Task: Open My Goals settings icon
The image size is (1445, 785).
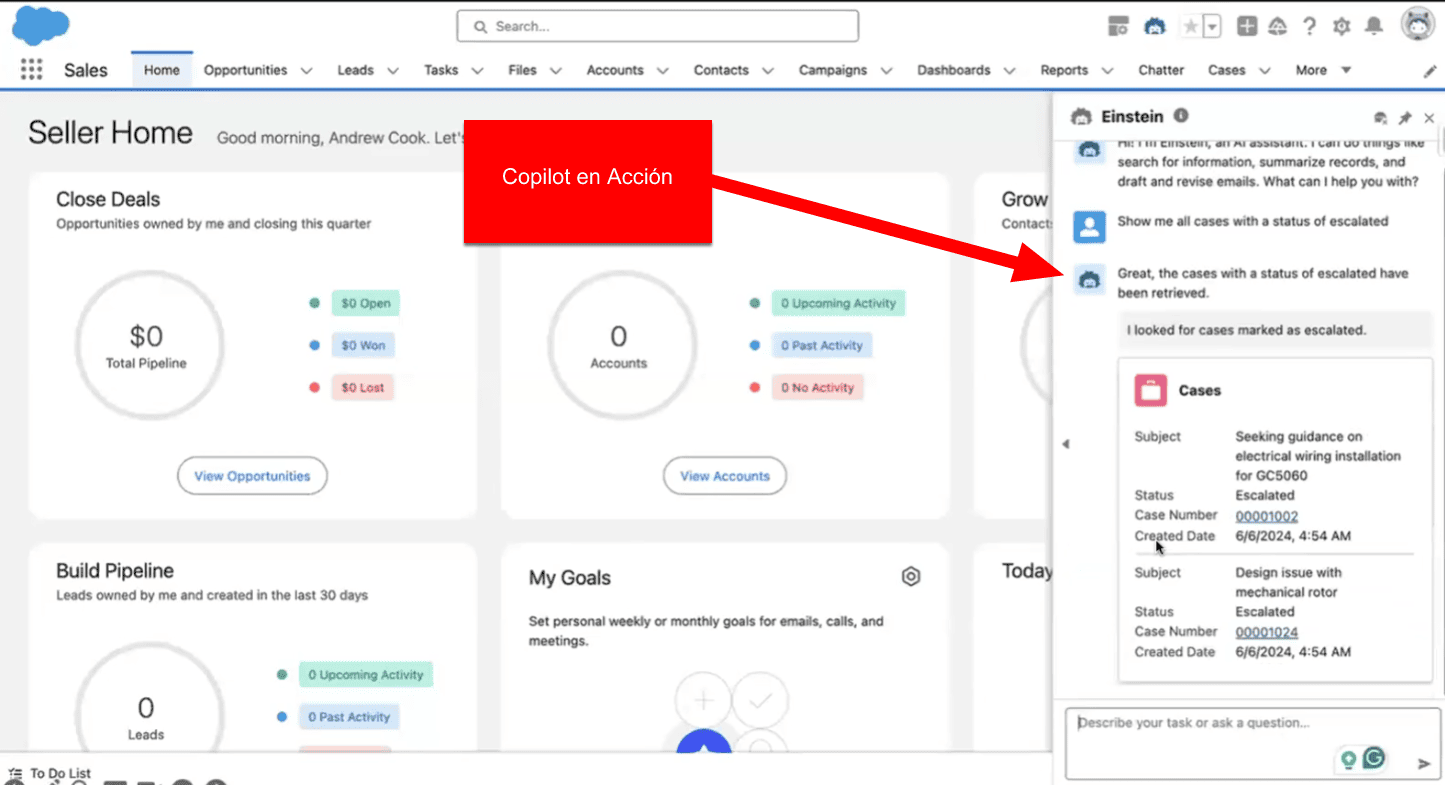Action: [x=910, y=577]
